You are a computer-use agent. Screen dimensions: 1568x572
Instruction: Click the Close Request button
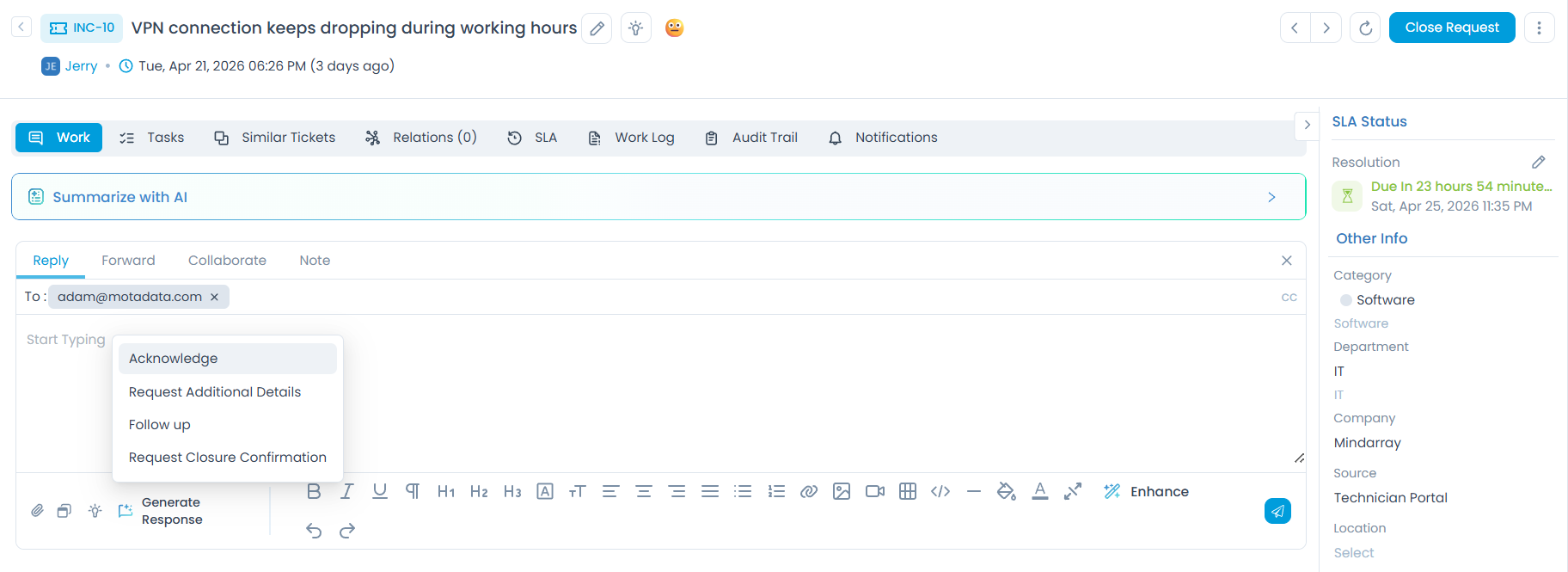pos(1451,28)
